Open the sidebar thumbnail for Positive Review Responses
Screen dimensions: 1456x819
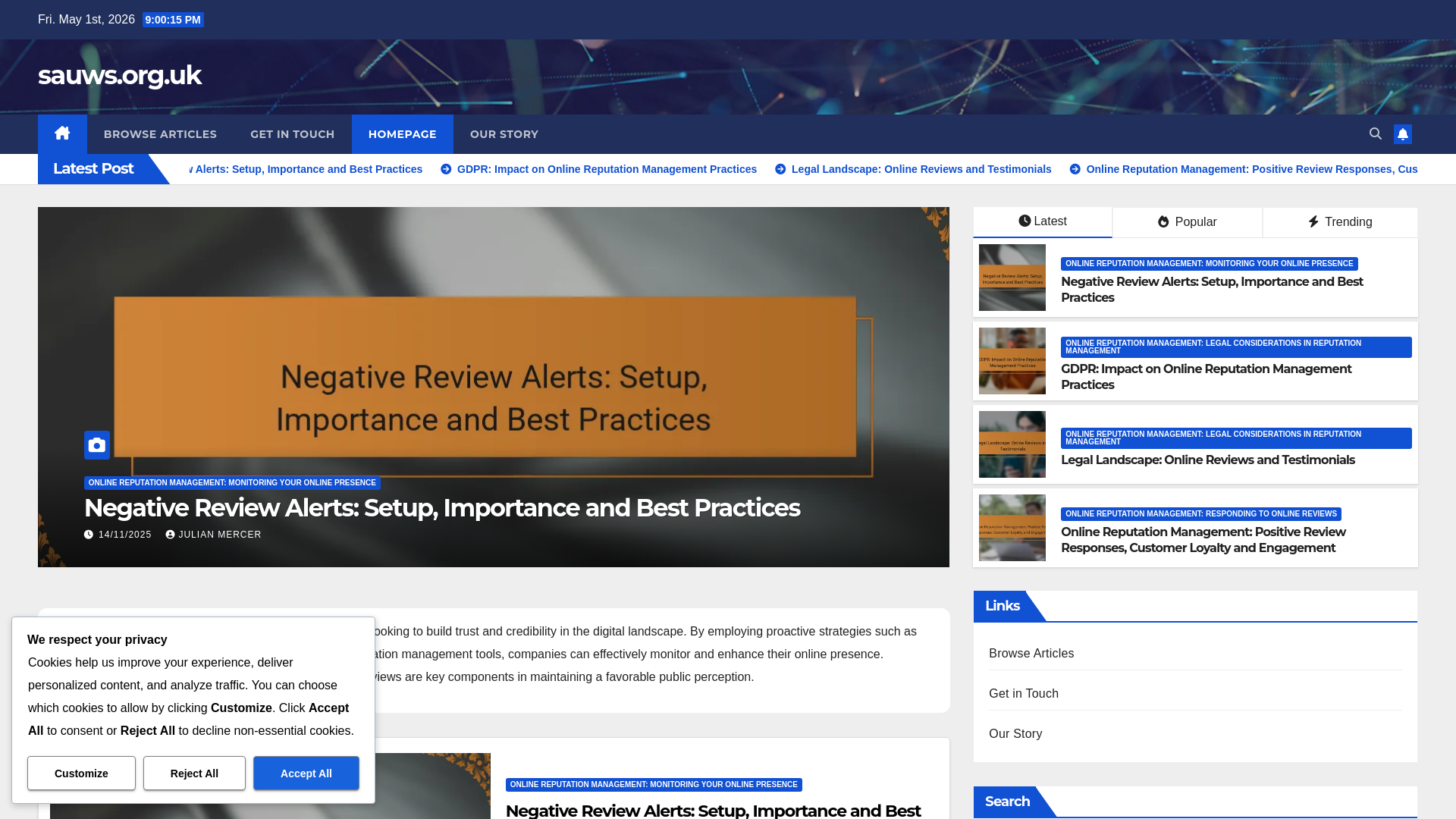coord(1012,528)
